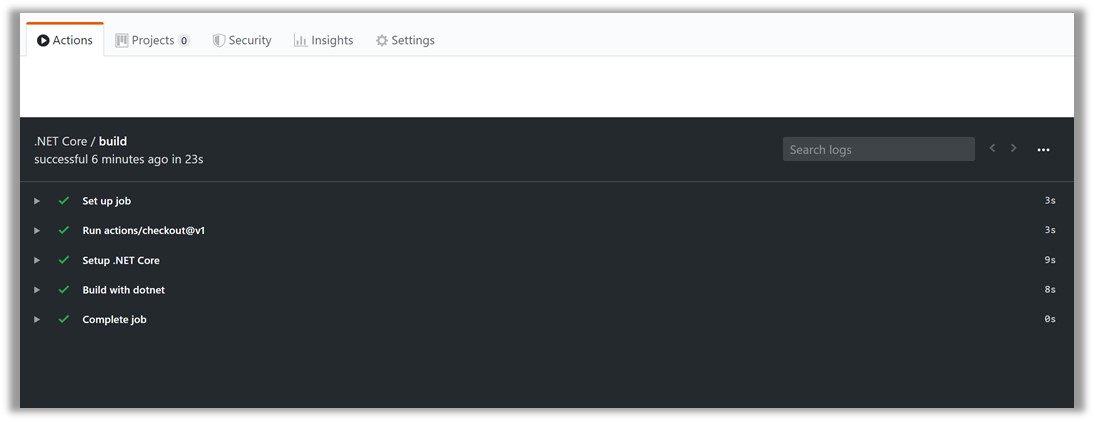Select the Actions tab

pos(64,40)
